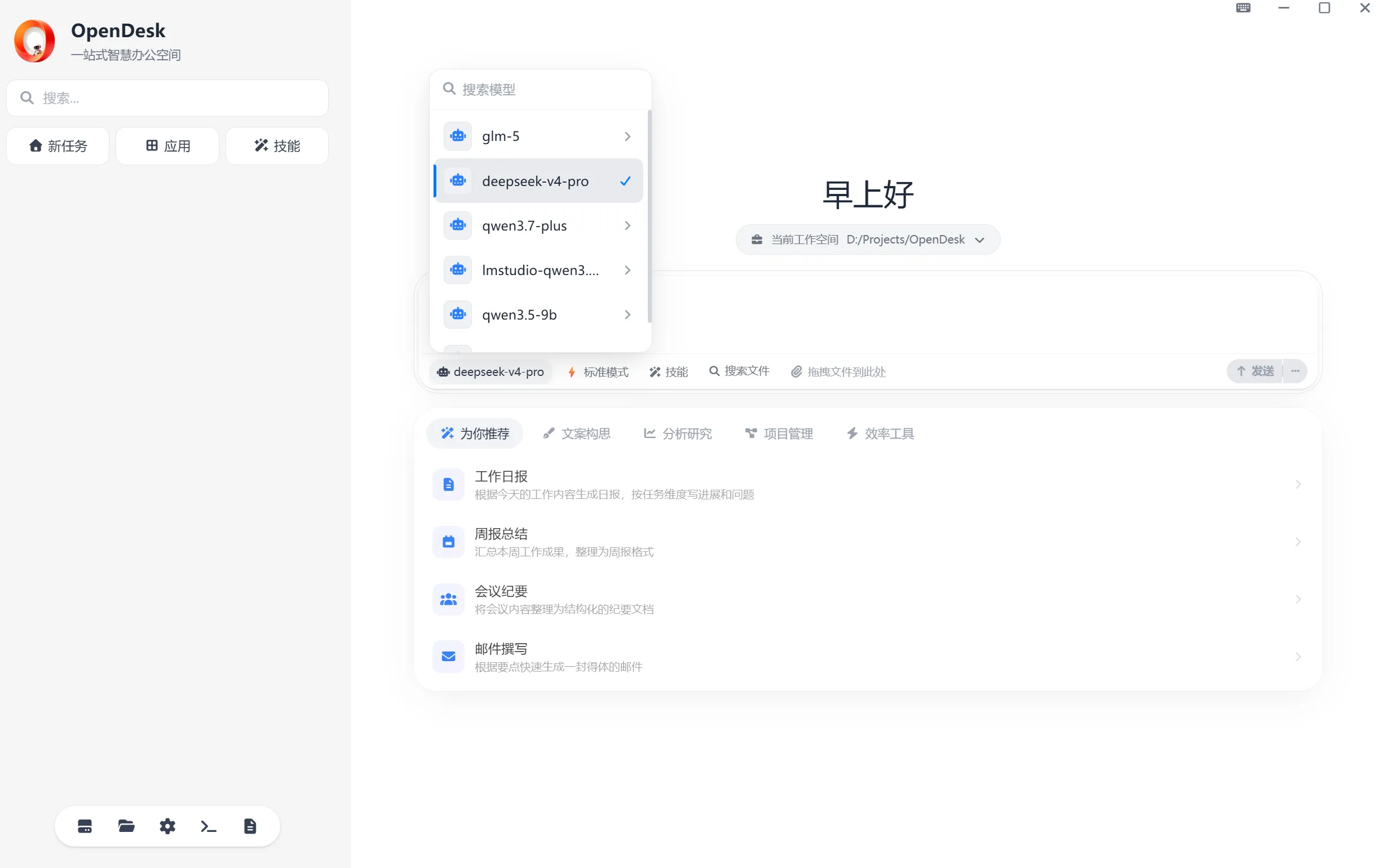Click the 技能 button in sidebar
This screenshot has height=868, width=1379.
point(277,146)
